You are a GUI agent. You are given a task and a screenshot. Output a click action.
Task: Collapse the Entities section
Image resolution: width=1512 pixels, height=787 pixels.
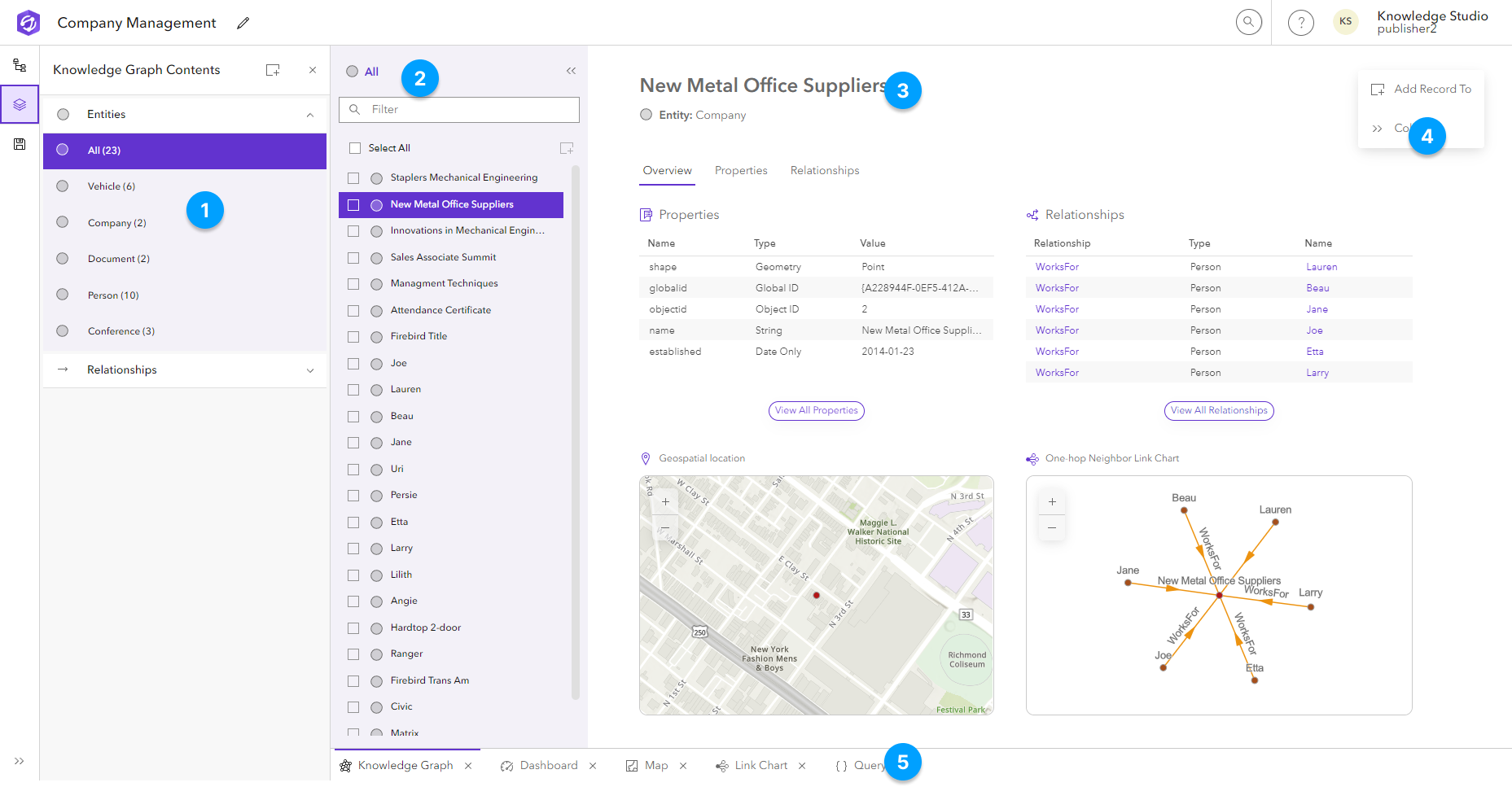pos(310,115)
